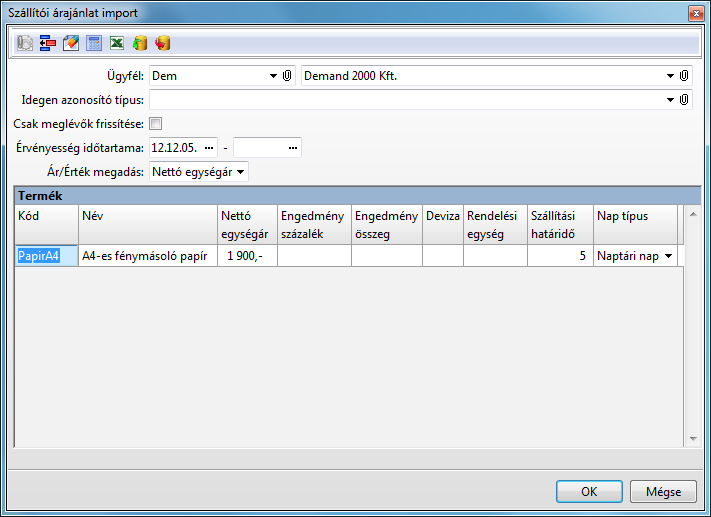
Task: Open the calculator toolbar icon
Action: pos(94,43)
